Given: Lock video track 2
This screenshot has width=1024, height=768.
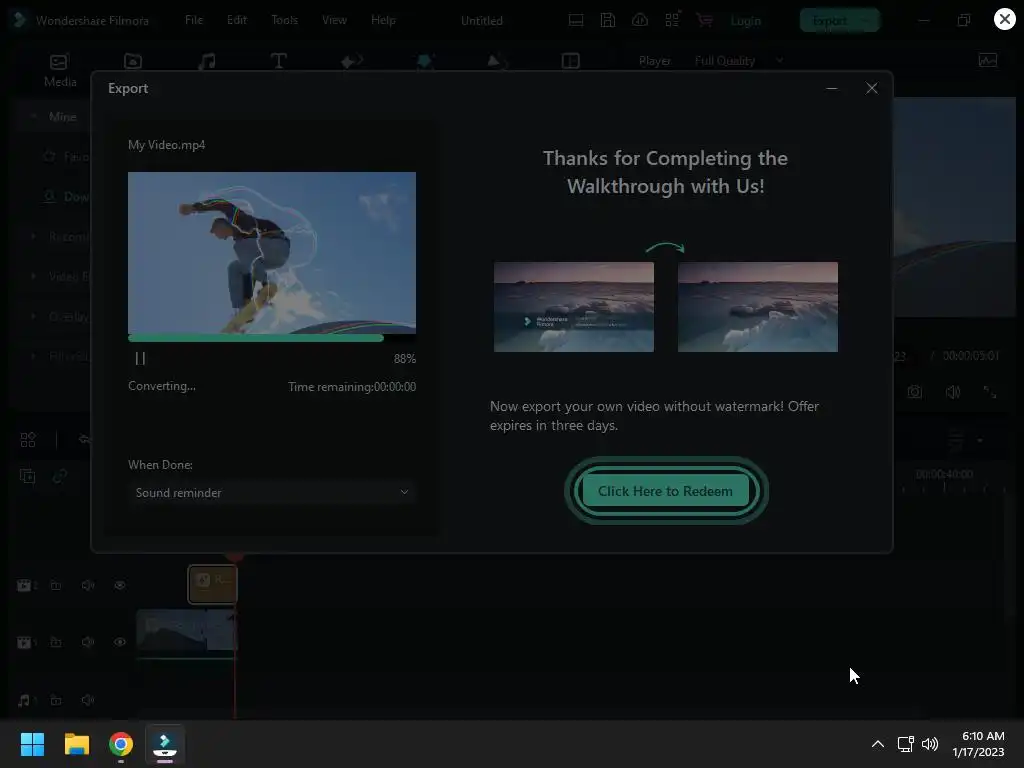Looking at the screenshot, I should [x=56, y=585].
